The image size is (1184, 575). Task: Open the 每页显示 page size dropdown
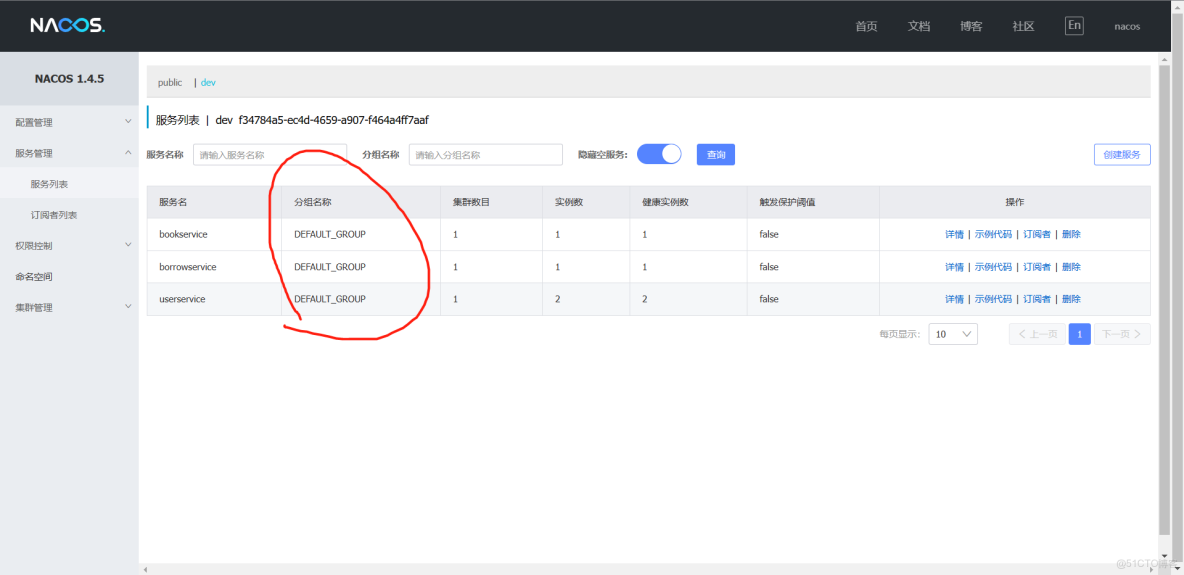(952, 334)
